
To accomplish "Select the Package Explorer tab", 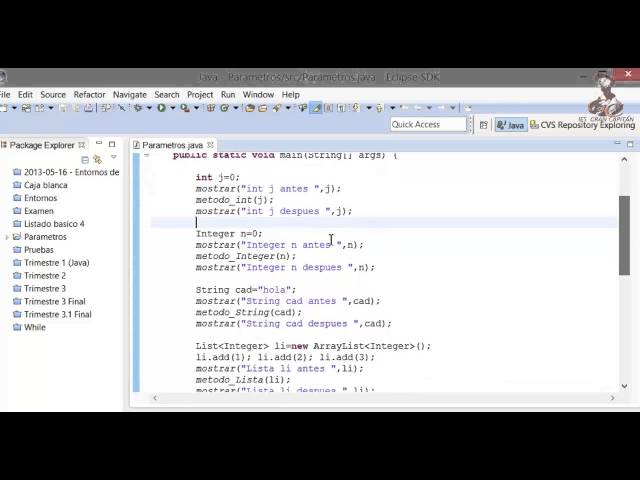I will (42, 145).
